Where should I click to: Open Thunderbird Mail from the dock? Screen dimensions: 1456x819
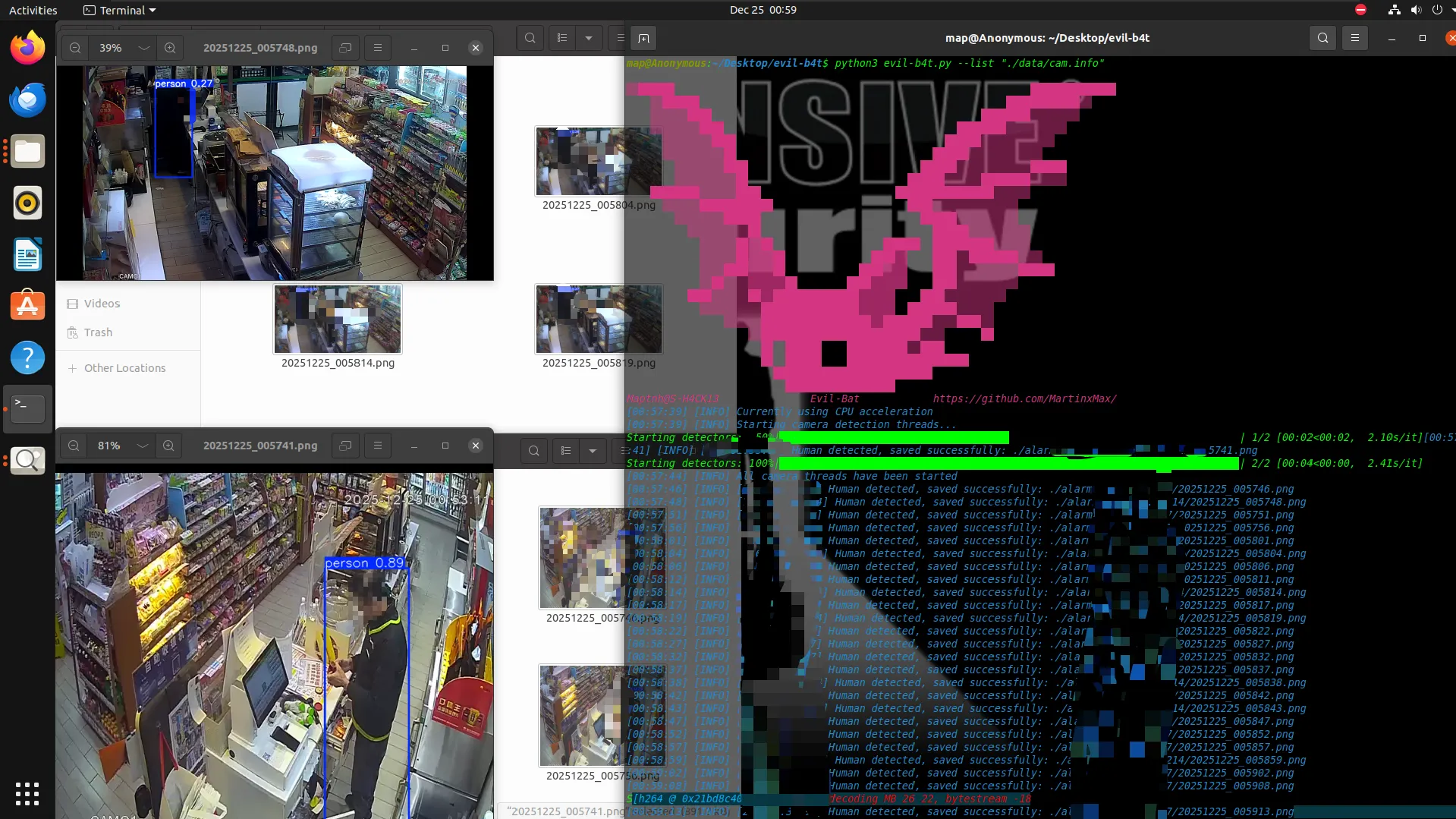27,99
